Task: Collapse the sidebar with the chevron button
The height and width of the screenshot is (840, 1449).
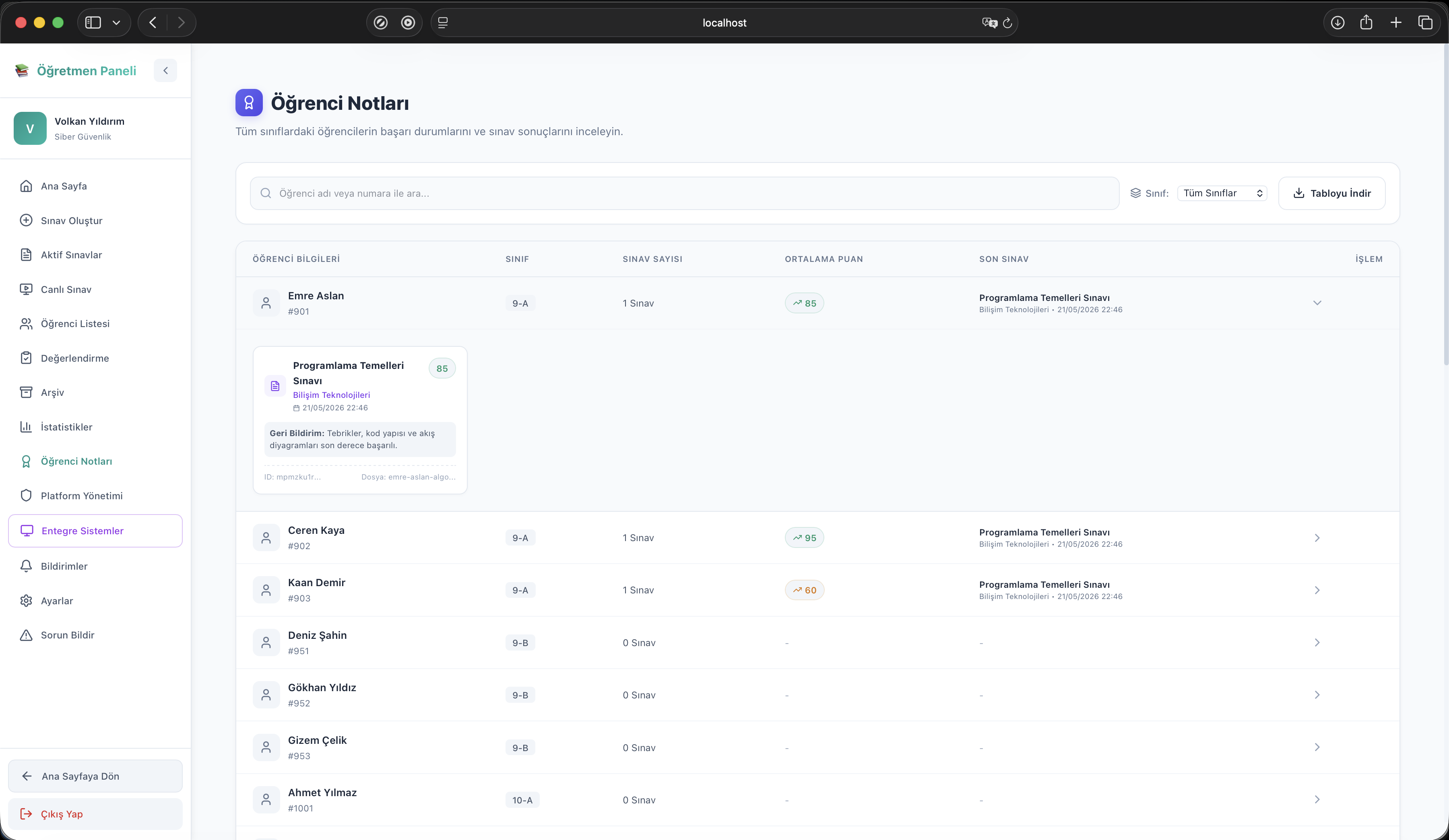Action: pos(165,71)
